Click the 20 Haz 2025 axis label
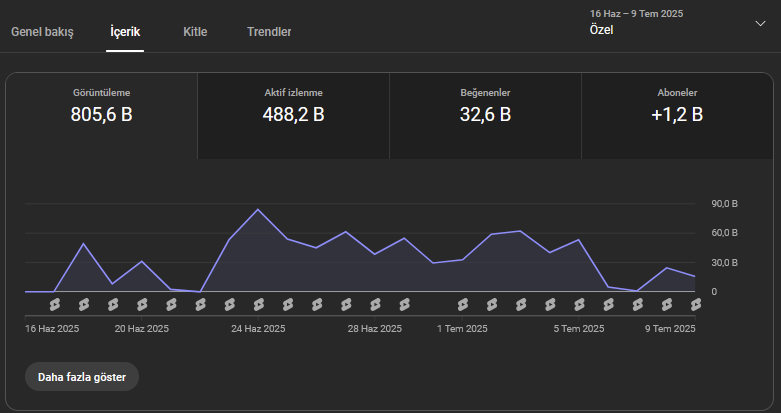Screen dimensions: 781x413 (142, 329)
